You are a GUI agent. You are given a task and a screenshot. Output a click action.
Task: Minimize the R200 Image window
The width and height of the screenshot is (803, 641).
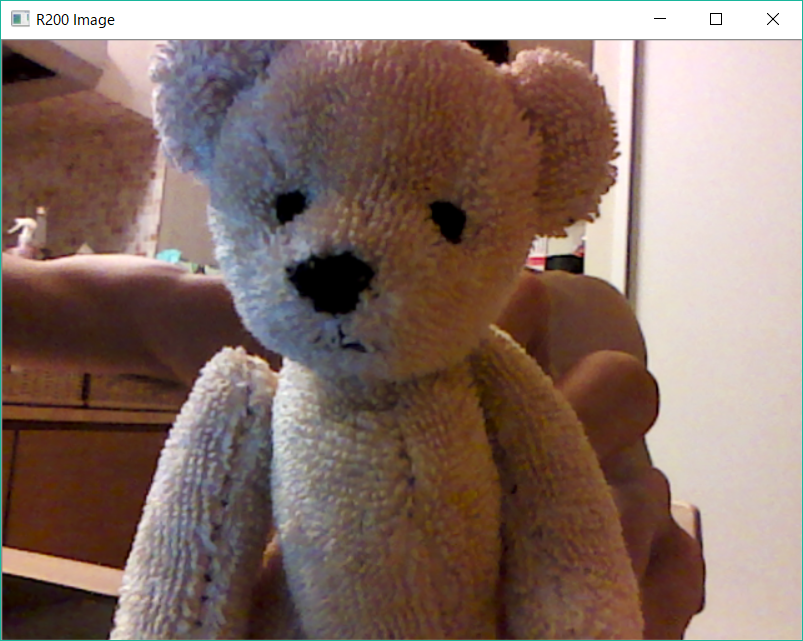pyautogui.click(x=660, y=19)
